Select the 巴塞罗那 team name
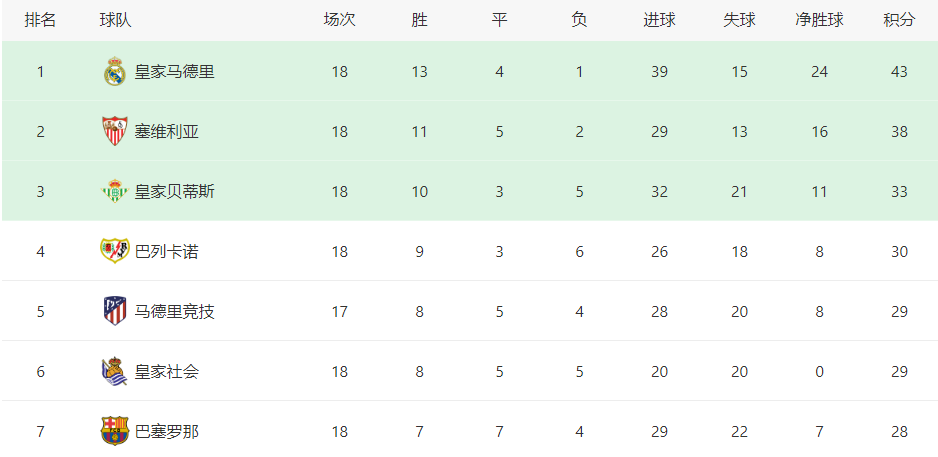The width and height of the screenshot is (938, 457). (166, 432)
